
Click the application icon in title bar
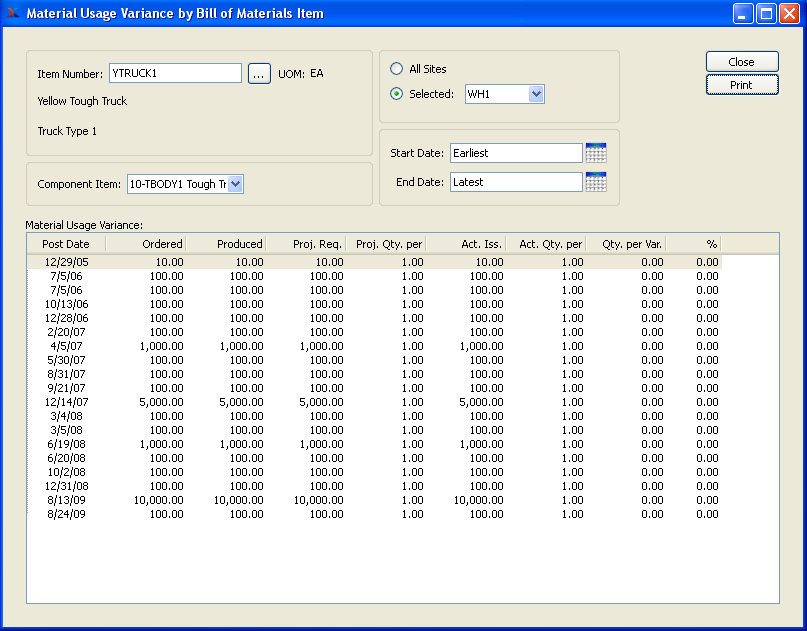[x=13, y=13]
